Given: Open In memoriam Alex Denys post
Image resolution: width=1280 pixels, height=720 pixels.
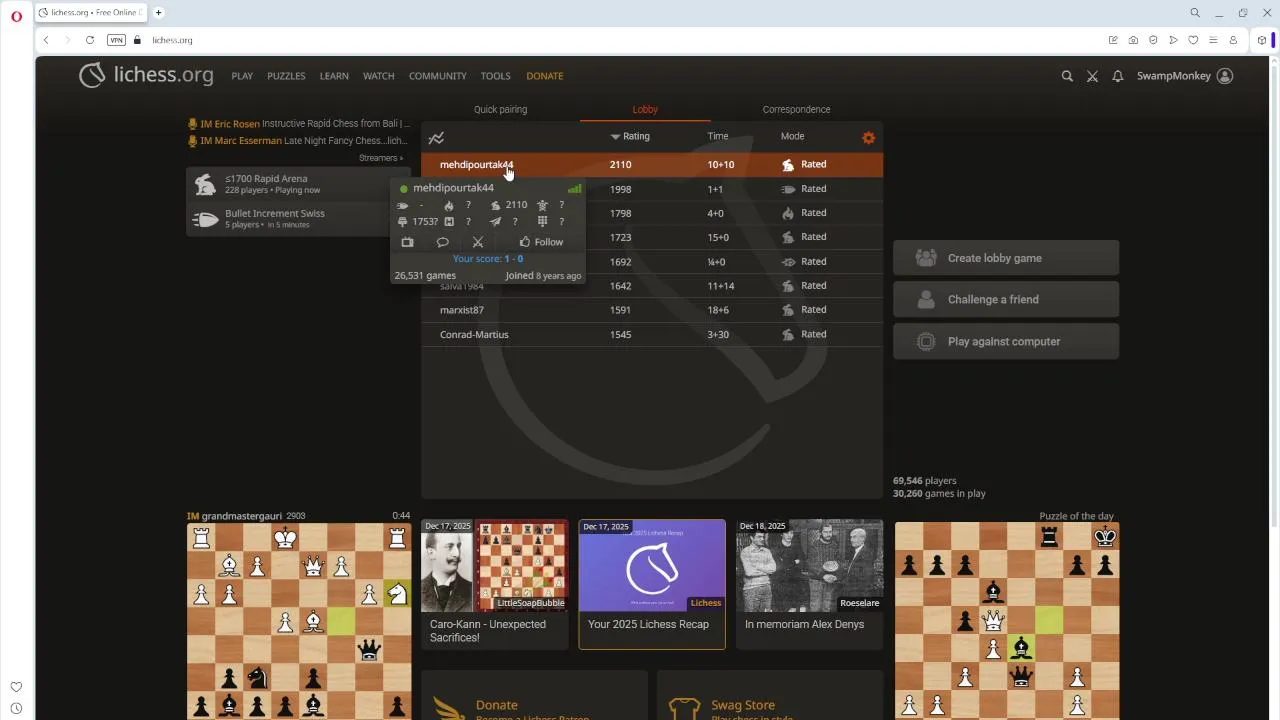Looking at the screenshot, I should 810,584.
